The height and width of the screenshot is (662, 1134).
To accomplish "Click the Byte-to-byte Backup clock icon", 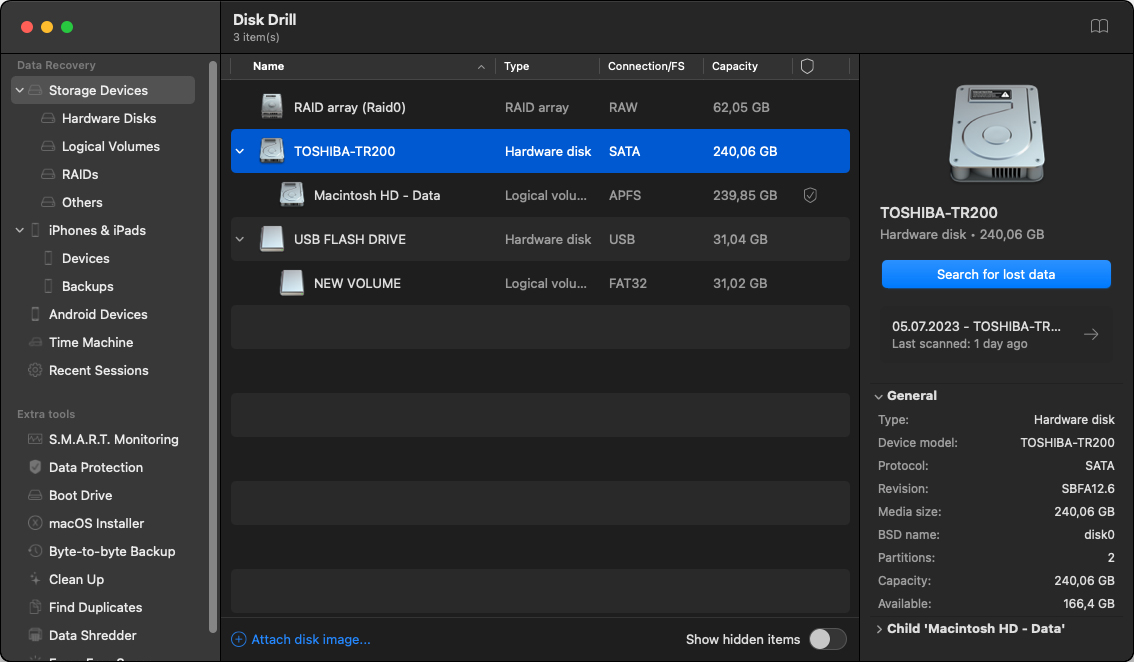I will coord(35,551).
